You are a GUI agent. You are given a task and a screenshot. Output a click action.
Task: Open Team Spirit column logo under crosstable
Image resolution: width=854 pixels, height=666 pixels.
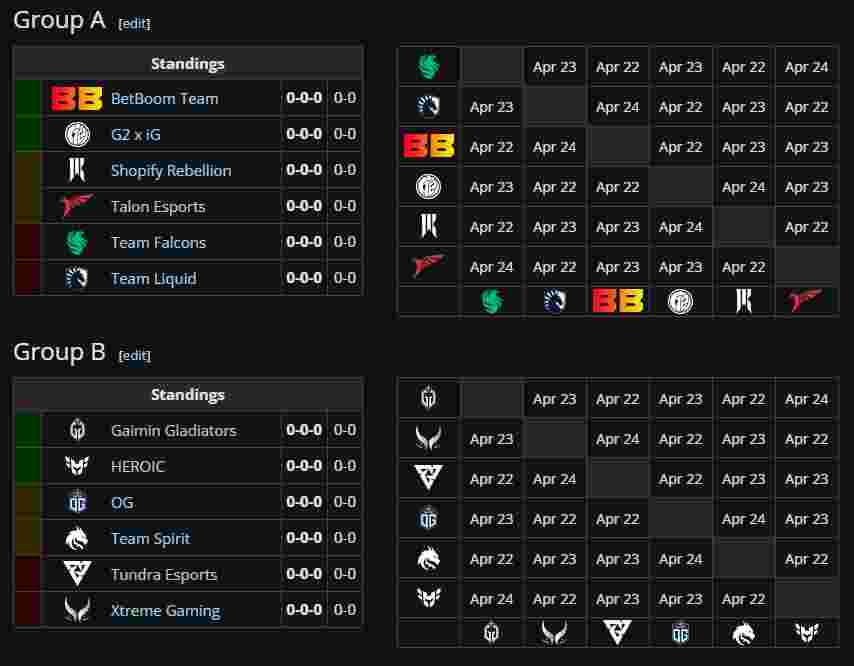(x=743, y=633)
